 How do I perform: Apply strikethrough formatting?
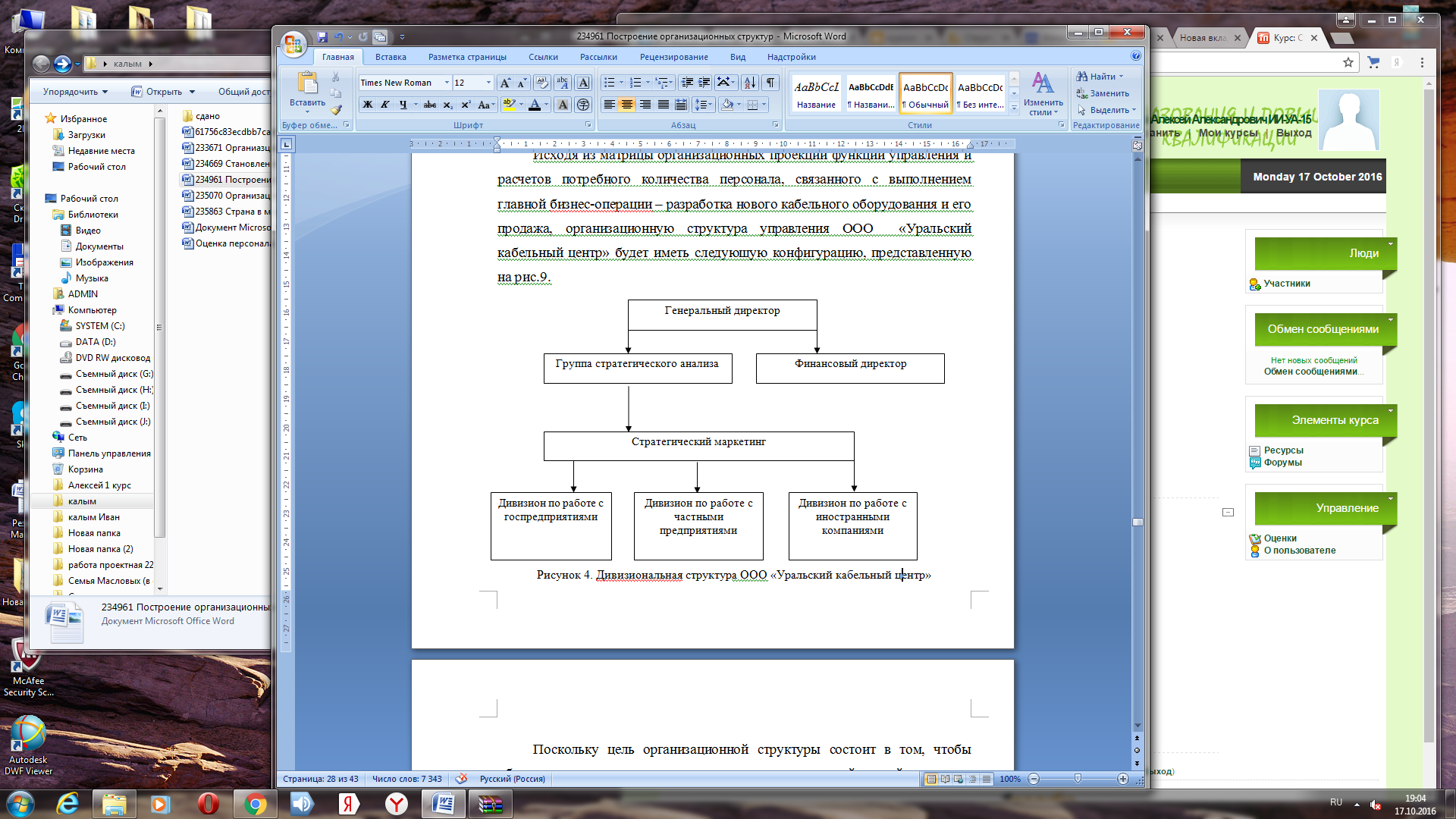tap(430, 105)
